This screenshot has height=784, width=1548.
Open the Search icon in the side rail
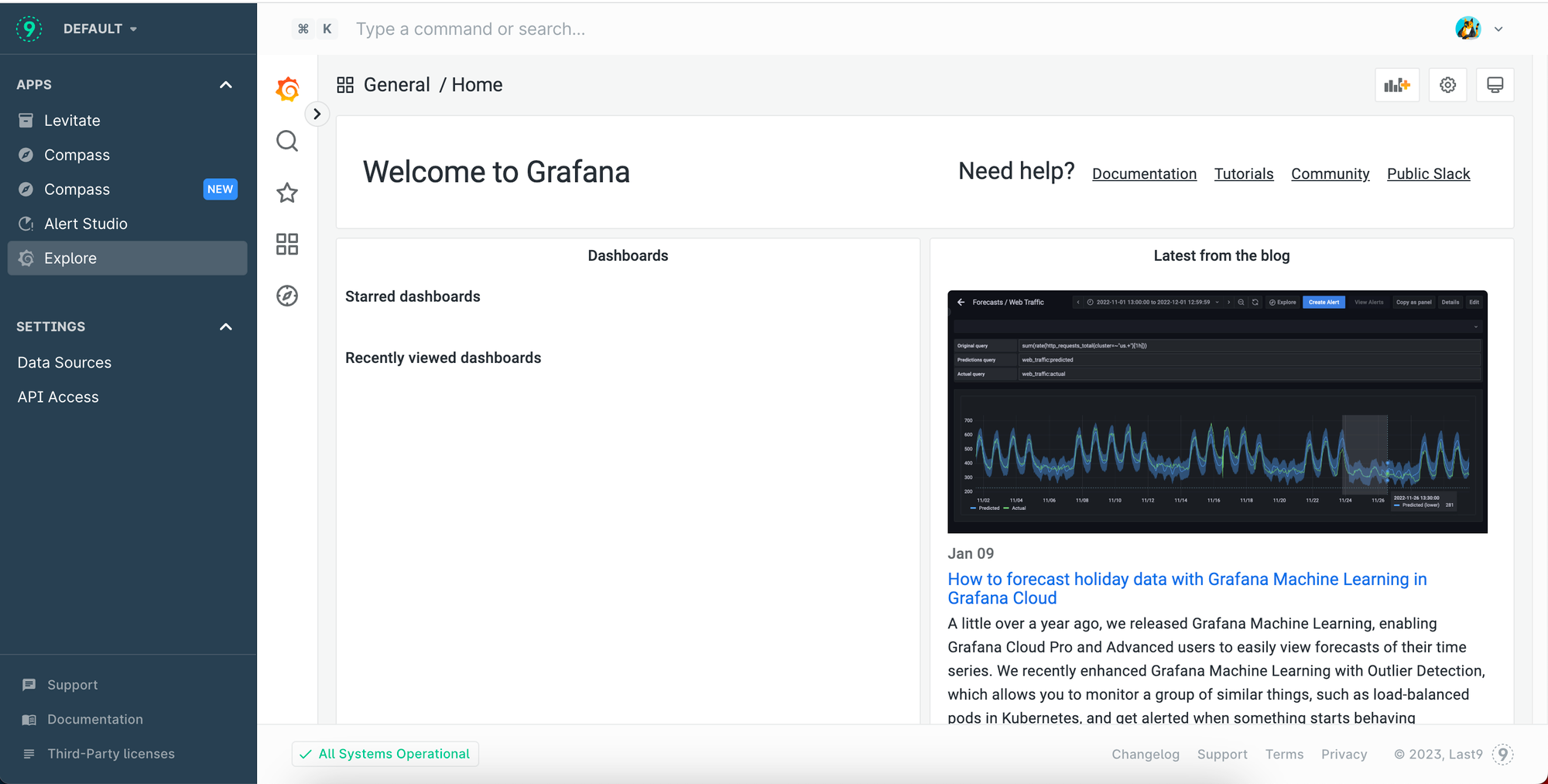click(287, 141)
